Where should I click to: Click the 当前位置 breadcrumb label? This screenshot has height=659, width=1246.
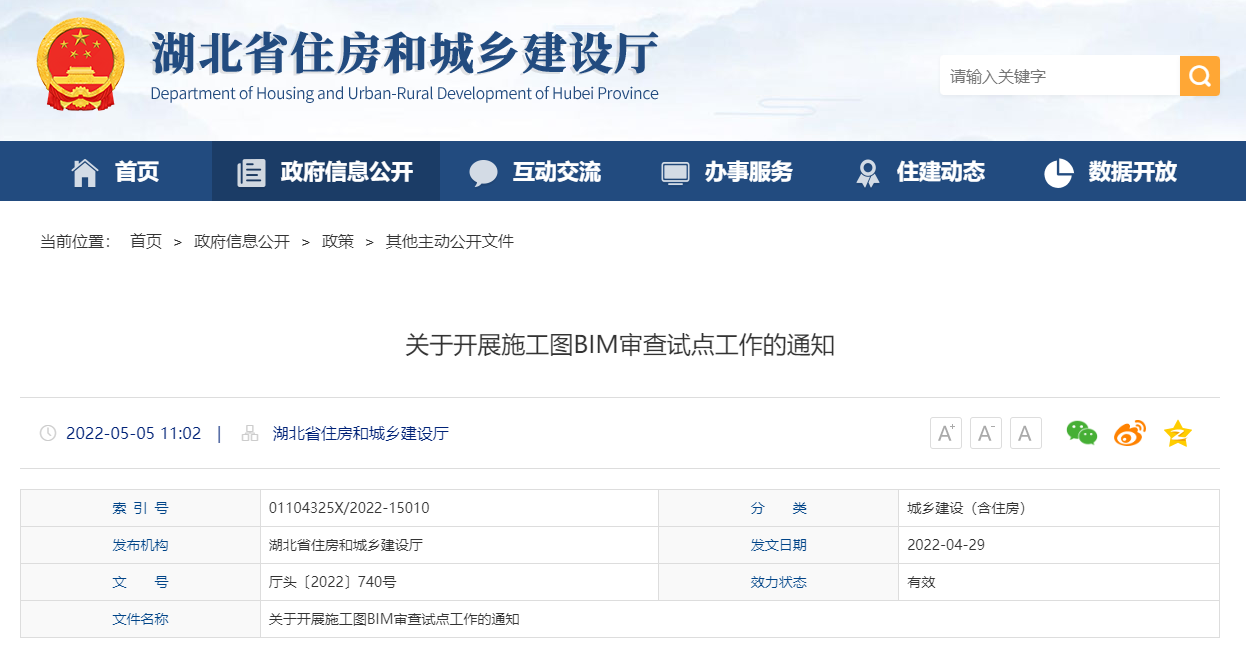(x=75, y=241)
